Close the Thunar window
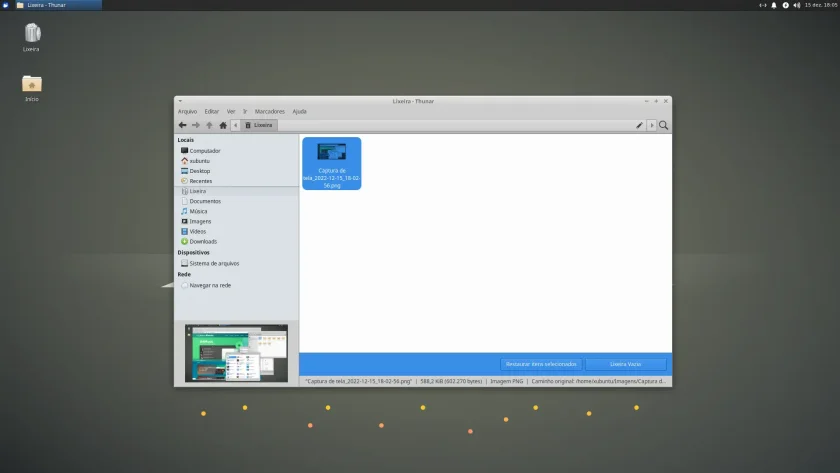This screenshot has width=840, height=473. [x=666, y=101]
